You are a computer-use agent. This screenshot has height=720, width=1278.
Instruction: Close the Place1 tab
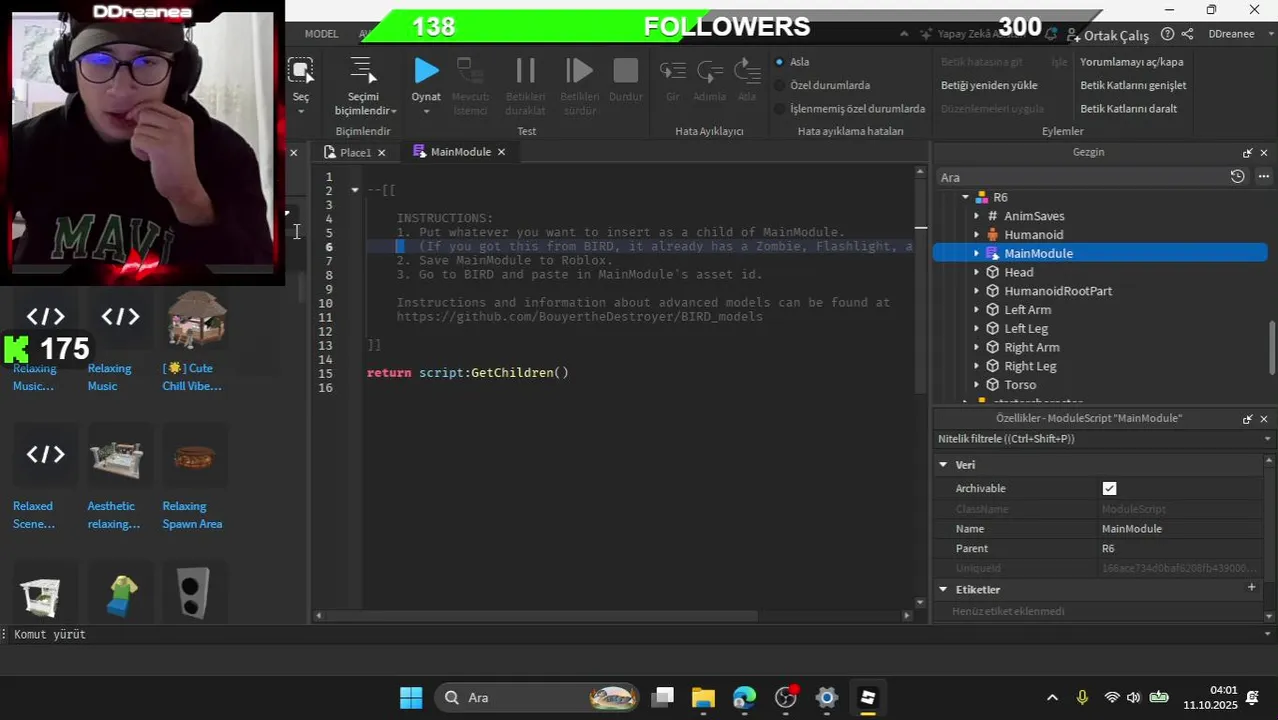381,153
